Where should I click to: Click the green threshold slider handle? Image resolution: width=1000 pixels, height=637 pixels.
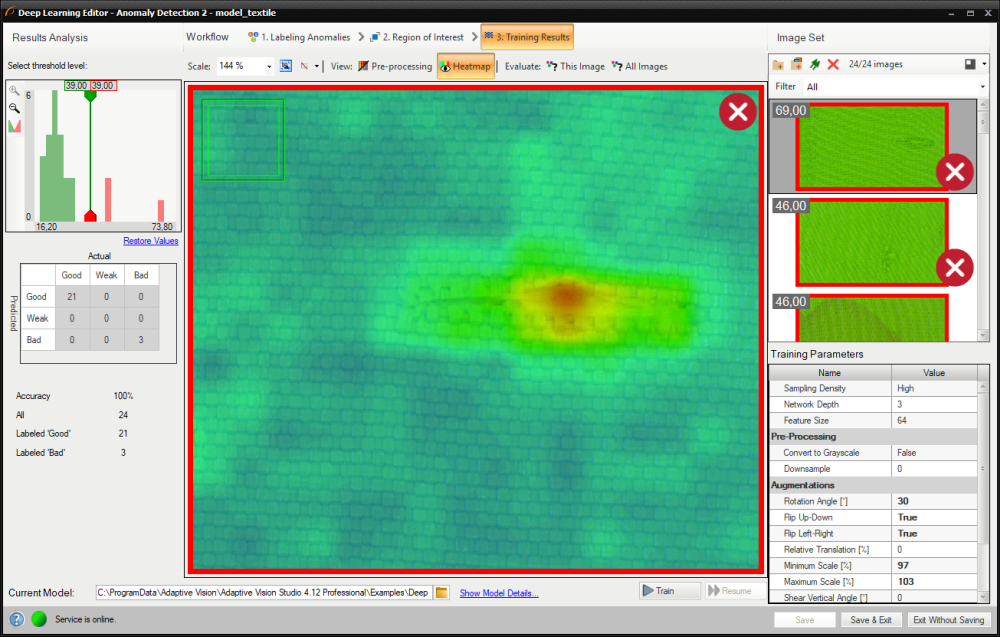[90, 96]
